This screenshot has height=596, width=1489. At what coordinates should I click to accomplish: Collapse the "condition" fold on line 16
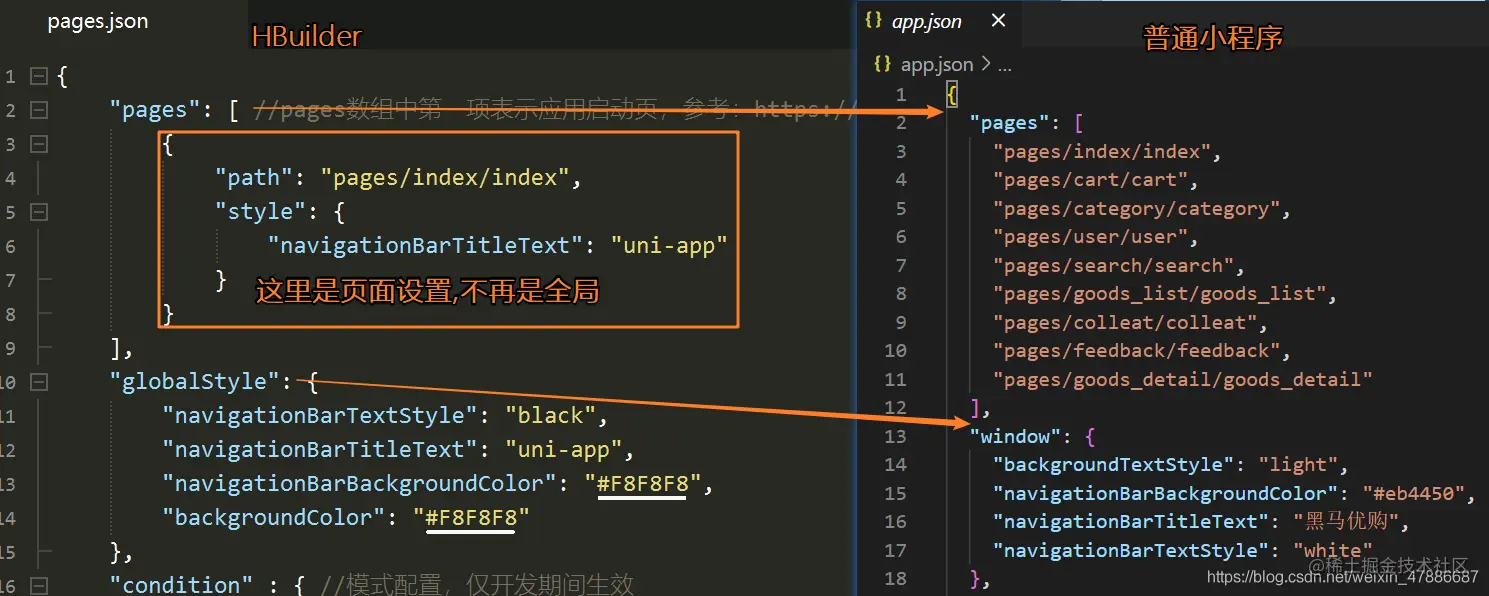coord(38,585)
